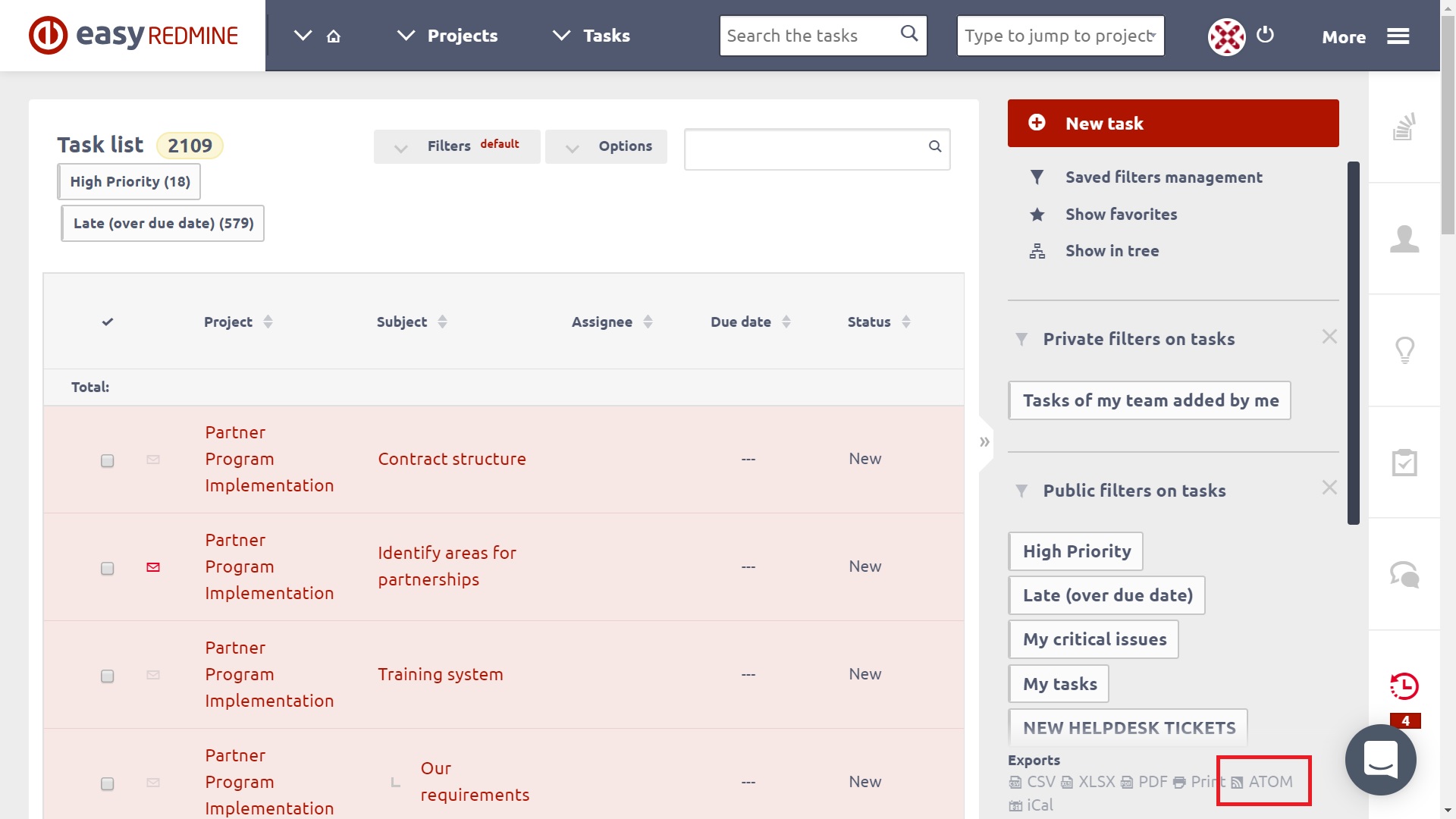The image size is (1456, 819).
Task: Expand the Filters default dropdown
Action: pyautogui.click(x=456, y=146)
